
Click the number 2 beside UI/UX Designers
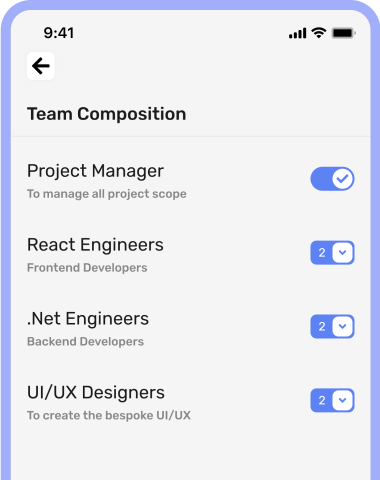click(322, 400)
